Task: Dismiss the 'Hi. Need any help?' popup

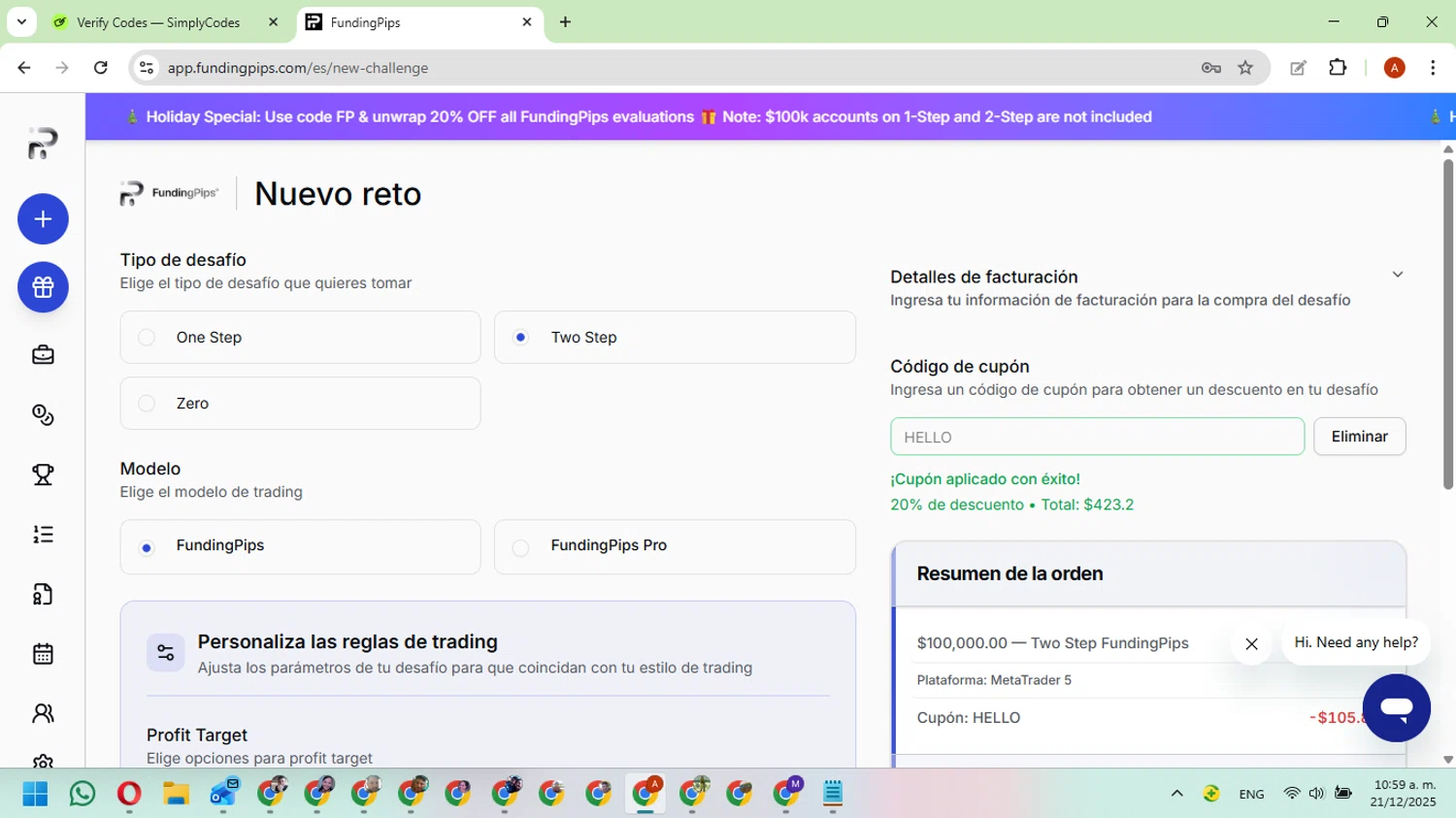Action: point(1251,644)
